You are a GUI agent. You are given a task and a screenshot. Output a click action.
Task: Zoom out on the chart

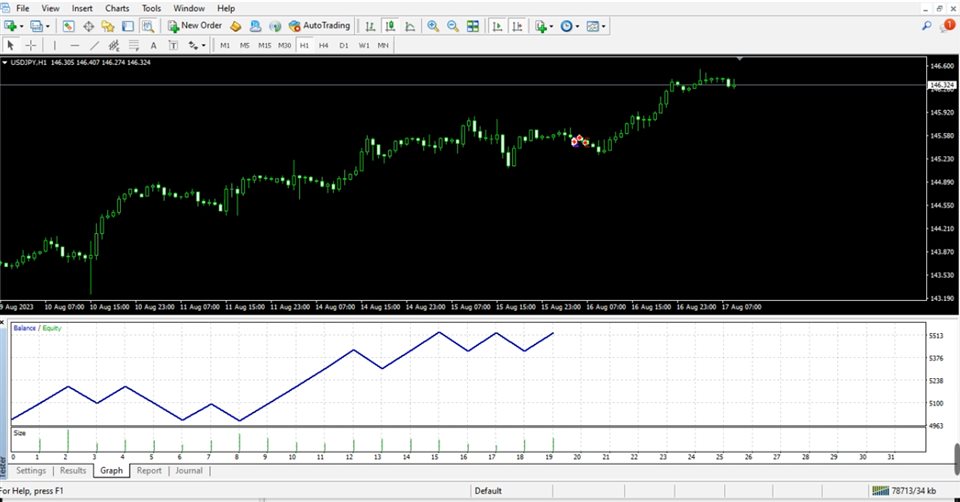click(x=453, y=26)
